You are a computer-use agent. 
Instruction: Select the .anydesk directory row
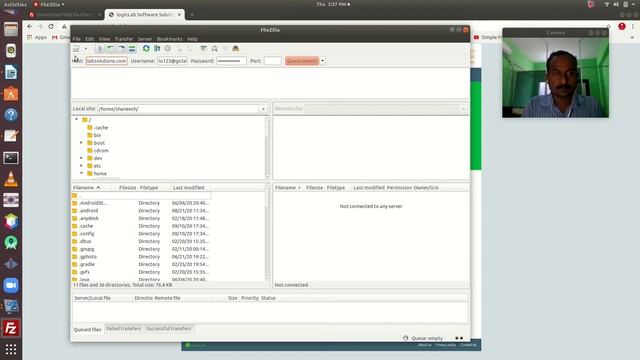pyautogui.click(x=141, y=218)
